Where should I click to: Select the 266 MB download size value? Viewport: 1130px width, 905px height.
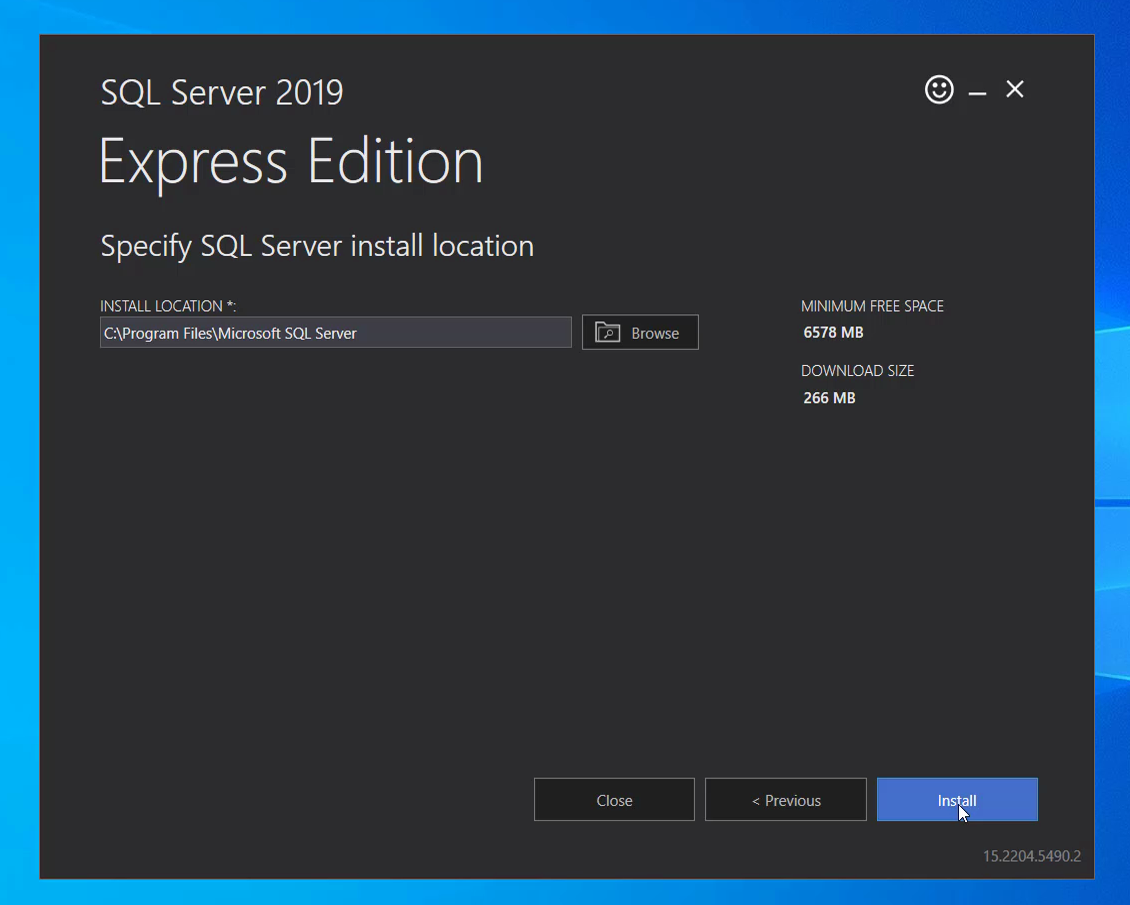tap(829, 398)
